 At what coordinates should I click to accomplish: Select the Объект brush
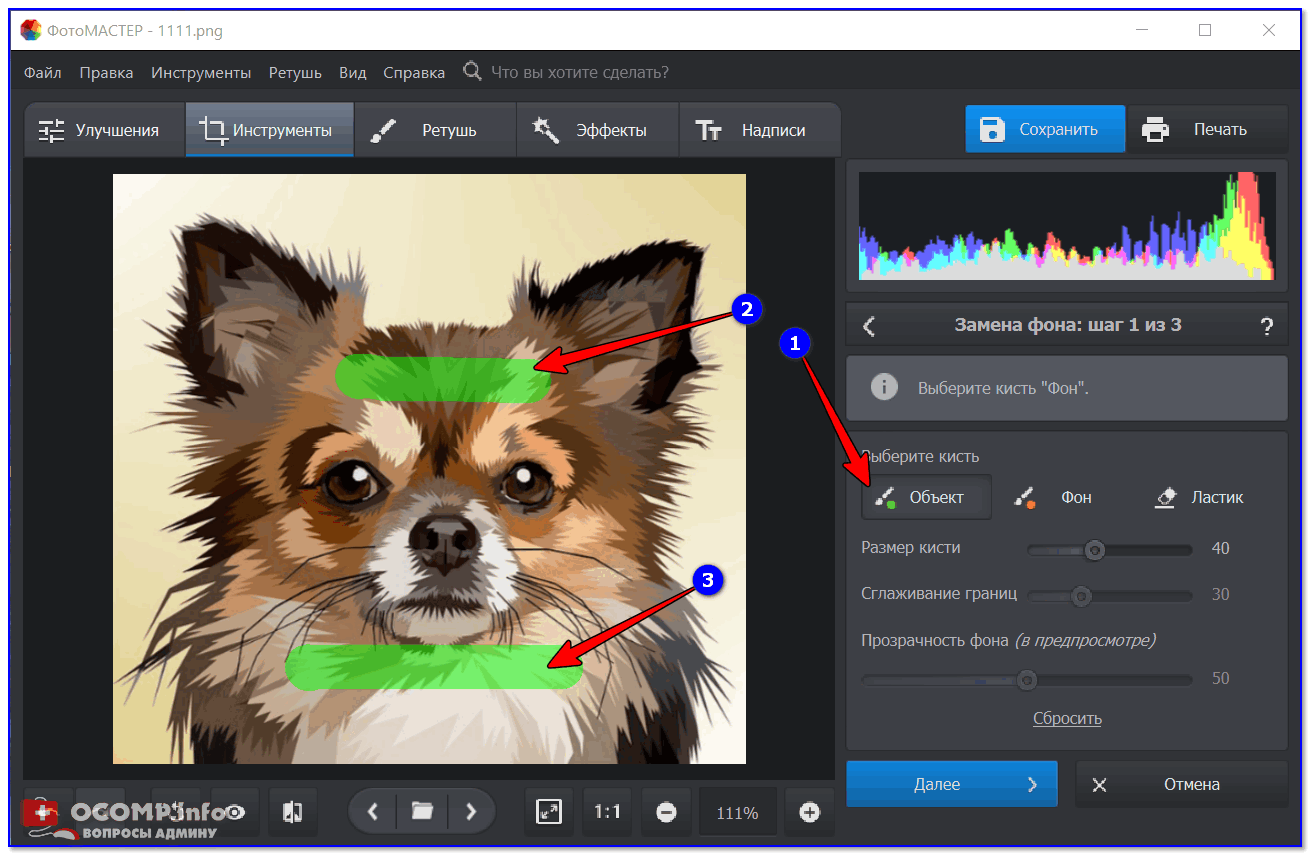926,497
